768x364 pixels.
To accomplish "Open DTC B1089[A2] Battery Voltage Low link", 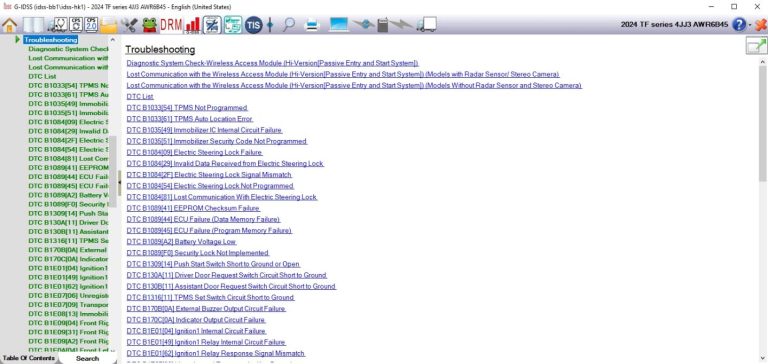I will (x=182, y=242).
